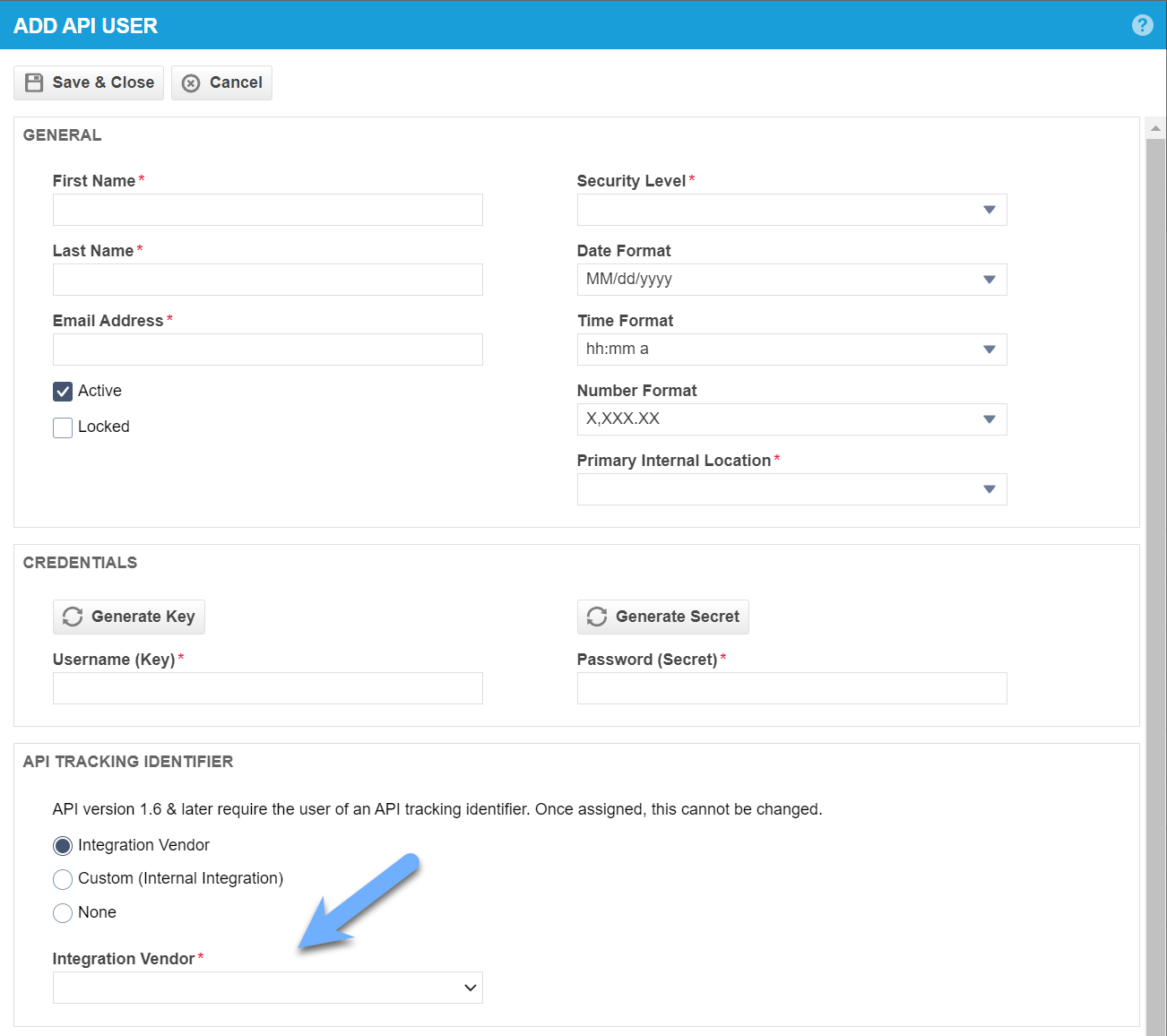1167x1036 pixels.
Task: Click the scrollbar up arrow
Action: click(x=1155, y=127)
